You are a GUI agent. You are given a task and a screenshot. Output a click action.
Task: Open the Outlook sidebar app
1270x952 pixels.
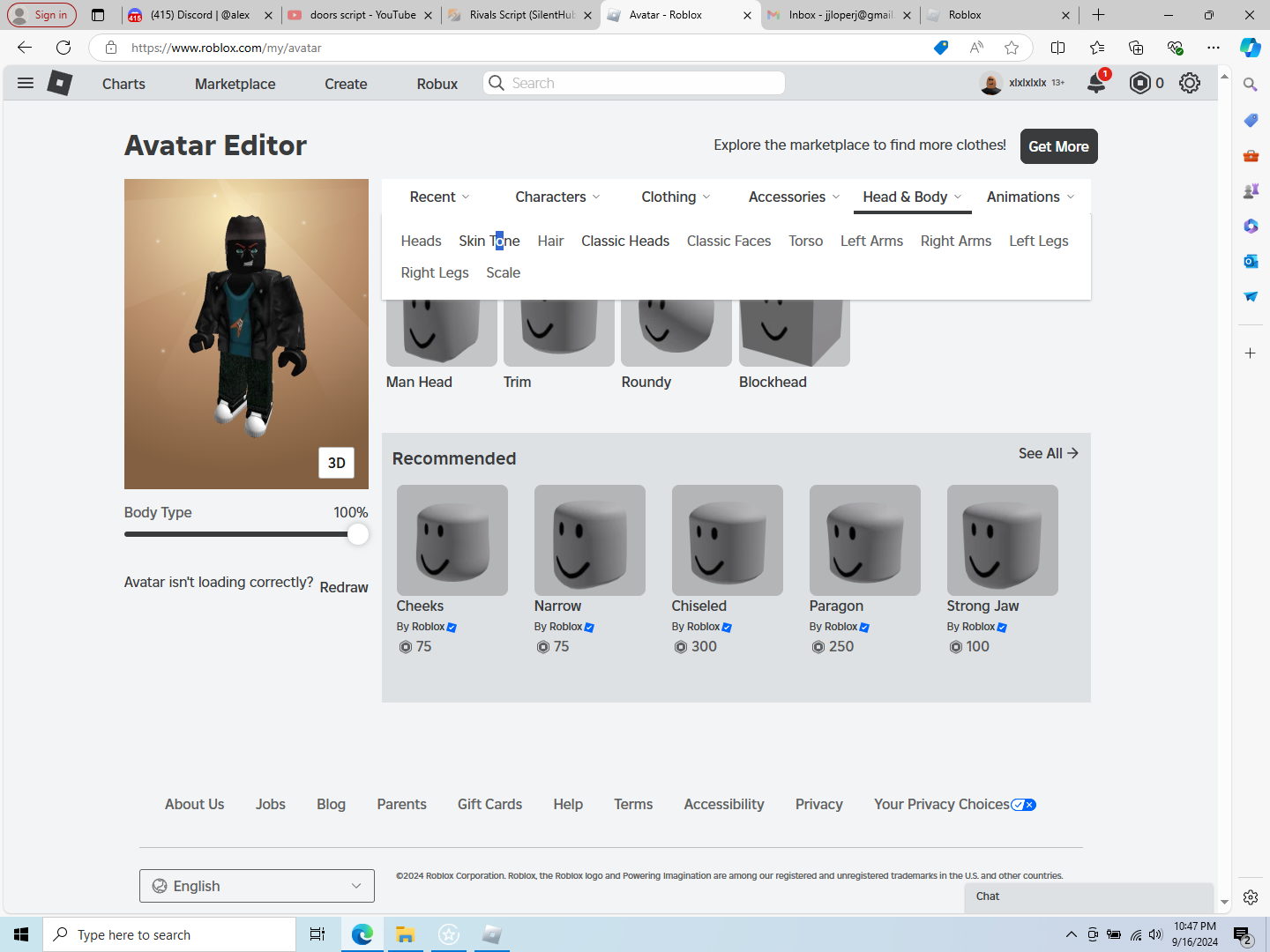[1251, 261]
